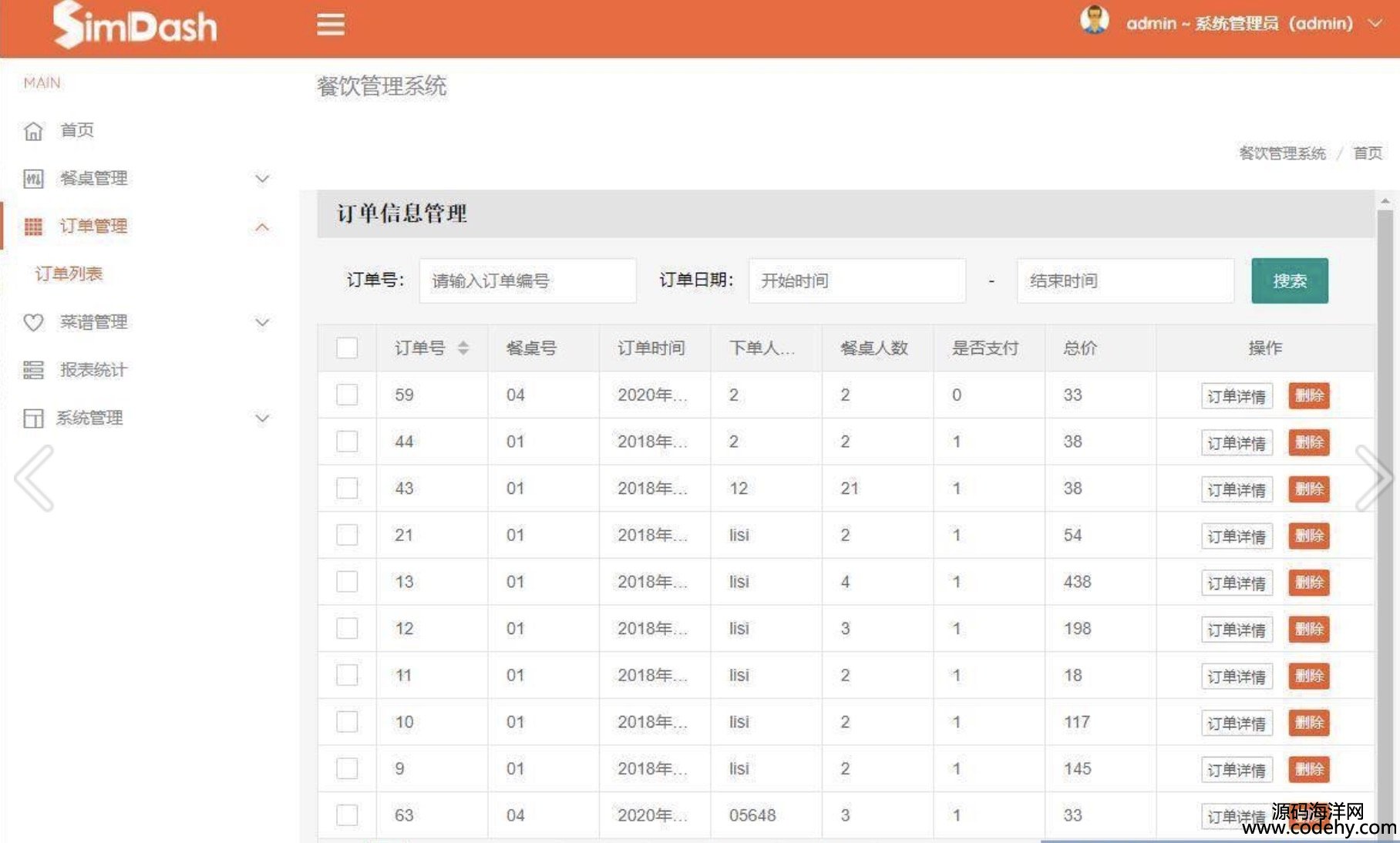This screenshot has width=1400, height=843.
Task: Click the hamburger menu icon in header
Action: tap(331, 25)
